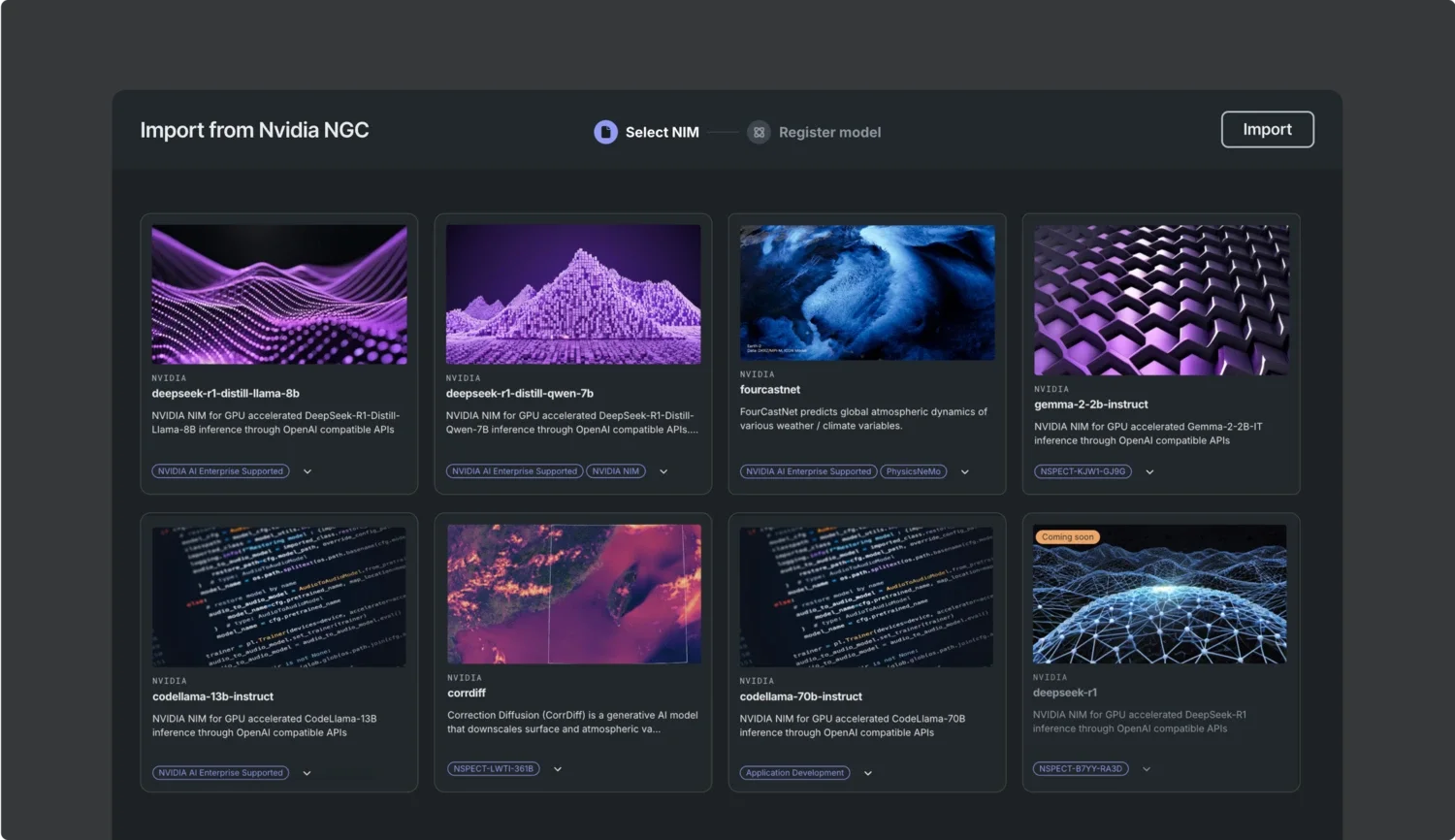Screen dimensions: 1455x840
Task: Select the codellama-70b-instruct code thumbnail
Action: (x=866, y=597)
